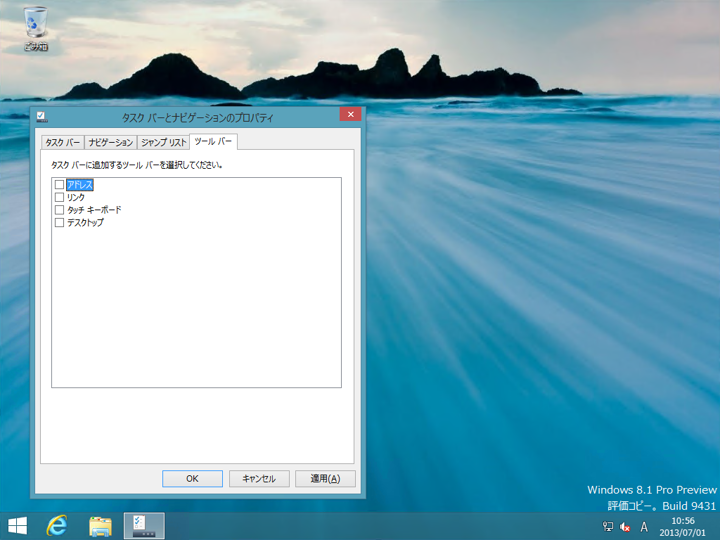Image resolution: width=720 pixels, height=540 pixels.
Task: Click the IME input mode A indicator
Action: tap(644, 527)
